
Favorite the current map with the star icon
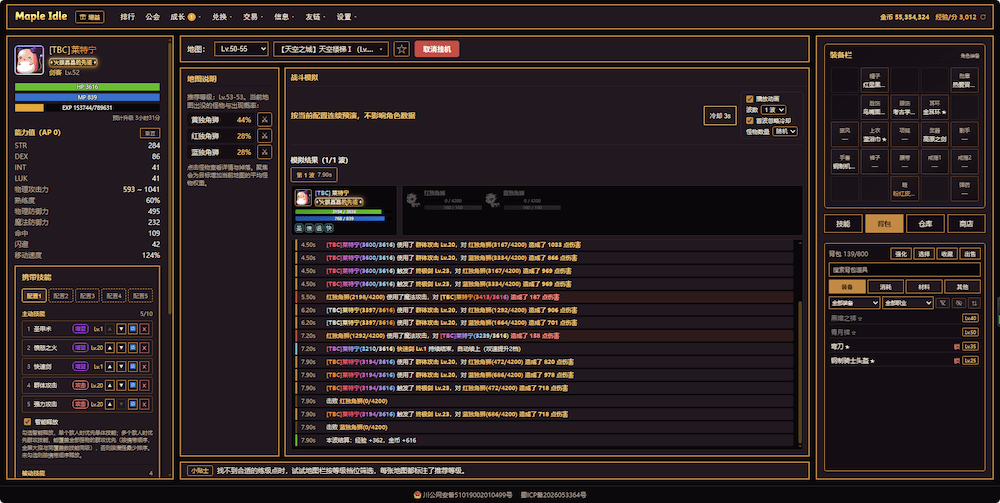(x=401, y=49)
